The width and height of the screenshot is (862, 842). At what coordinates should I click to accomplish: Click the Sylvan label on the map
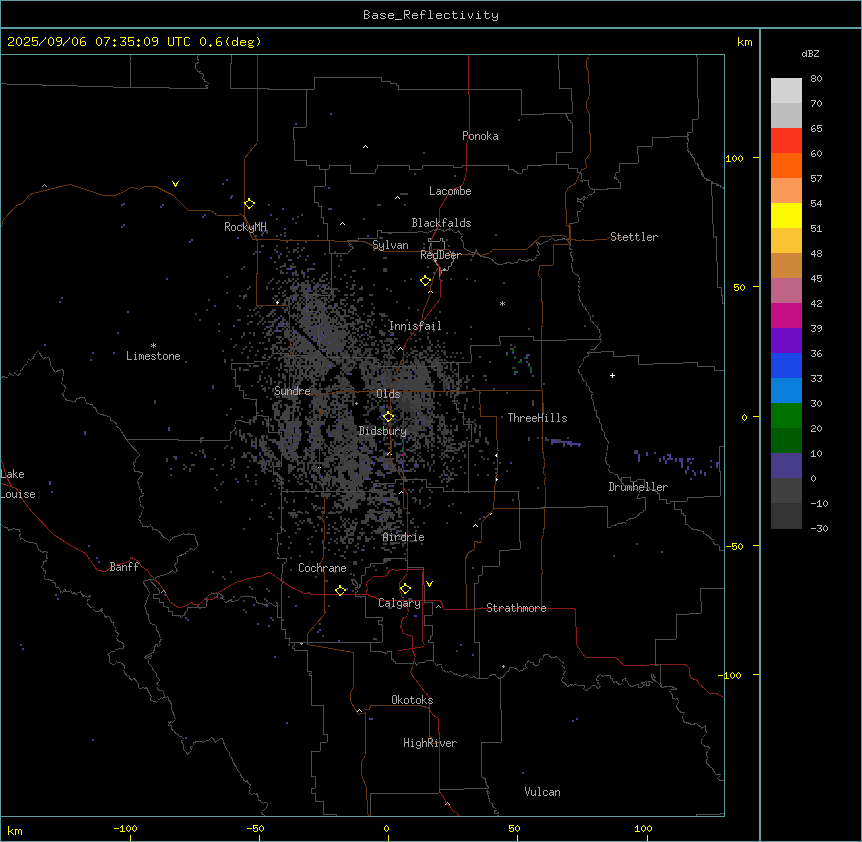coord(390,245)
